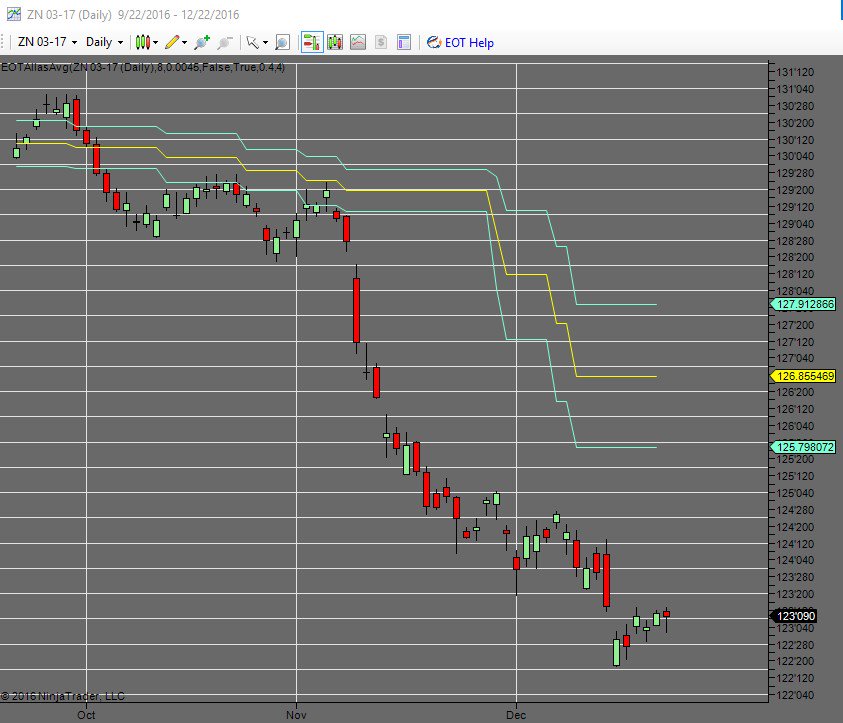Open the chart Properties form icon
843x723 pixels.
(x=404, y=42)
